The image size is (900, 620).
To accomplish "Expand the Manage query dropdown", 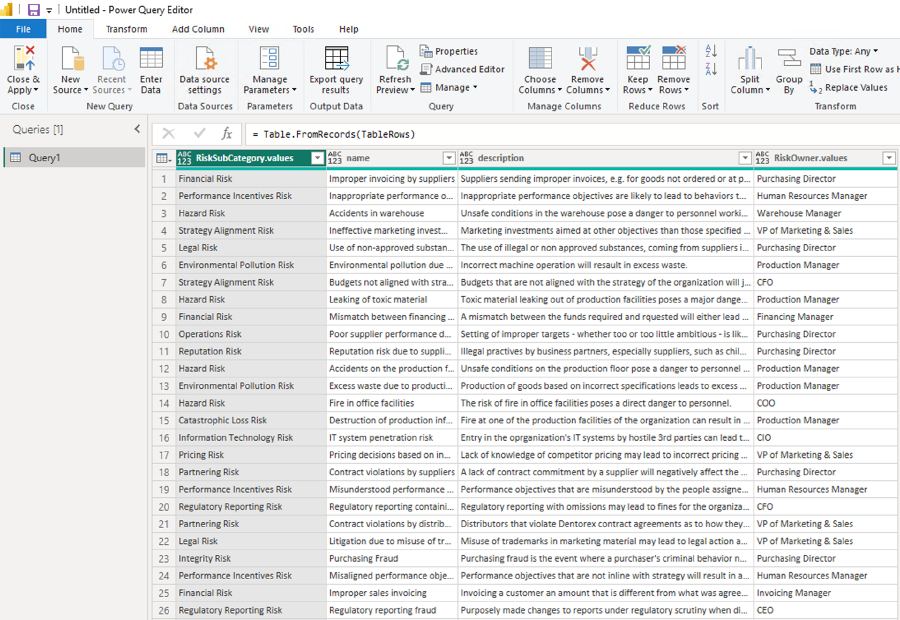I will pyautogui.click(x=449, y=87).
